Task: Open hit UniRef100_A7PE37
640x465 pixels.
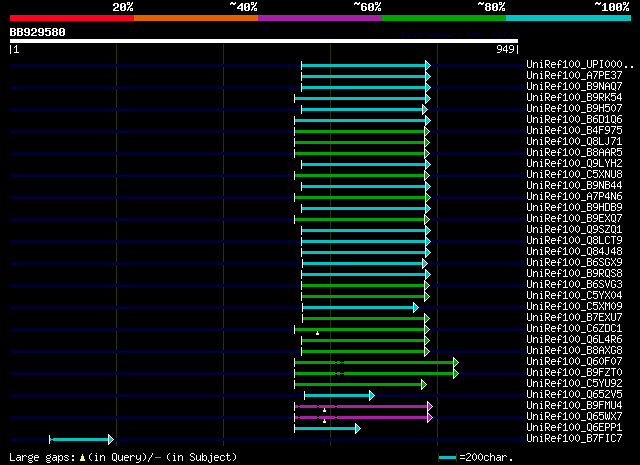Action: (x=574, y=76)
